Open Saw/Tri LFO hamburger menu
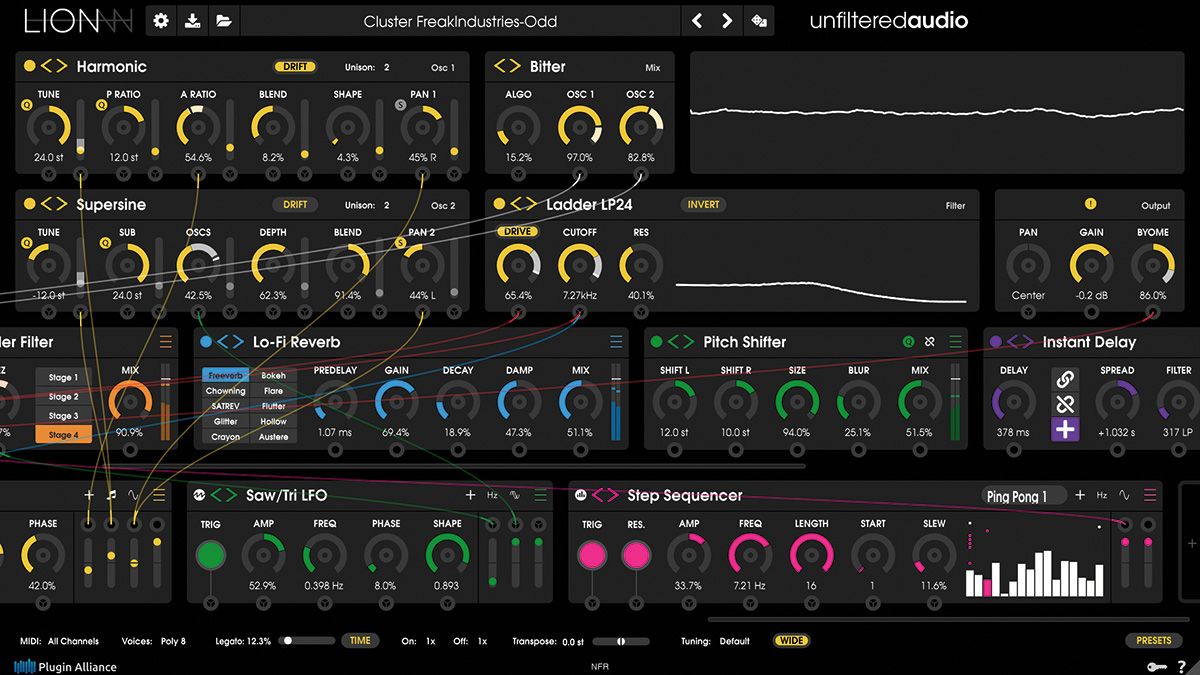The image size is (1200, 675). [541, 495]
